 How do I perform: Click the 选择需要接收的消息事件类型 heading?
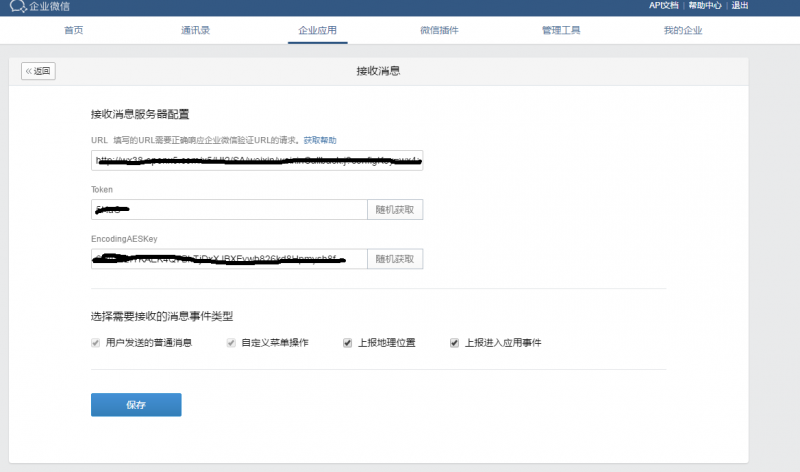pyautogui.click(x=162, y=316)
